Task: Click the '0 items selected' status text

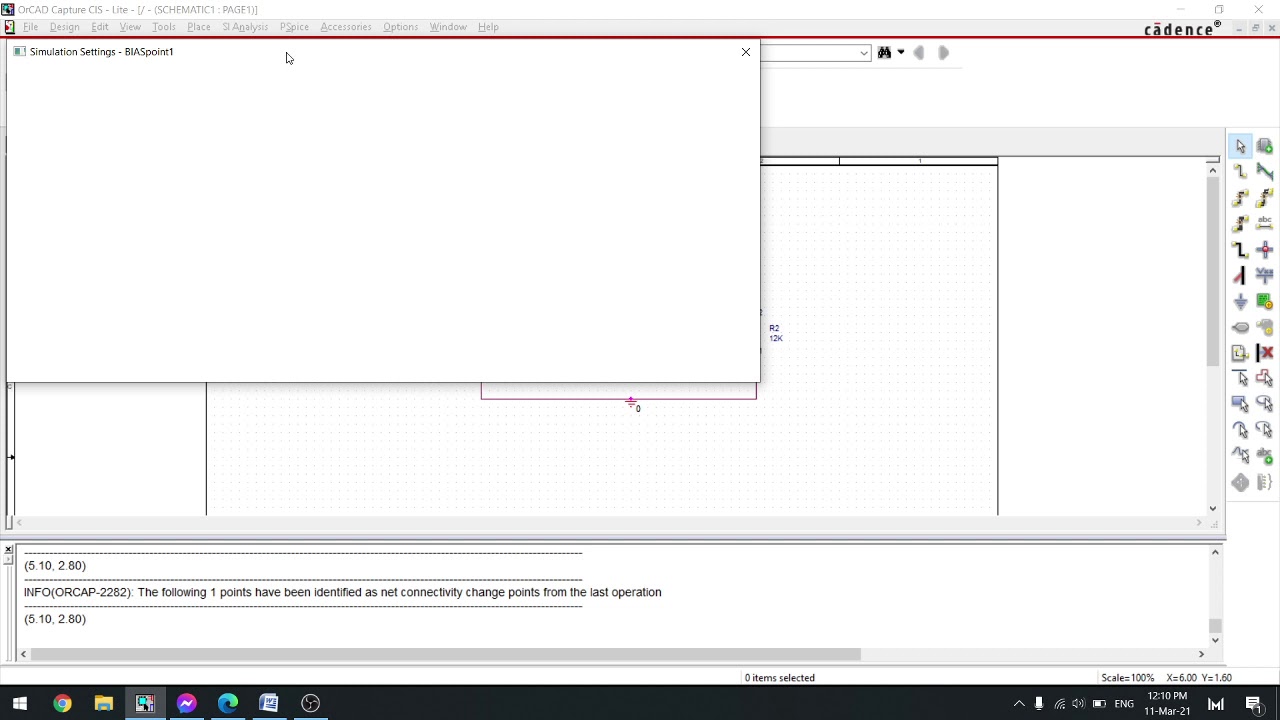Action: [780, 678]
